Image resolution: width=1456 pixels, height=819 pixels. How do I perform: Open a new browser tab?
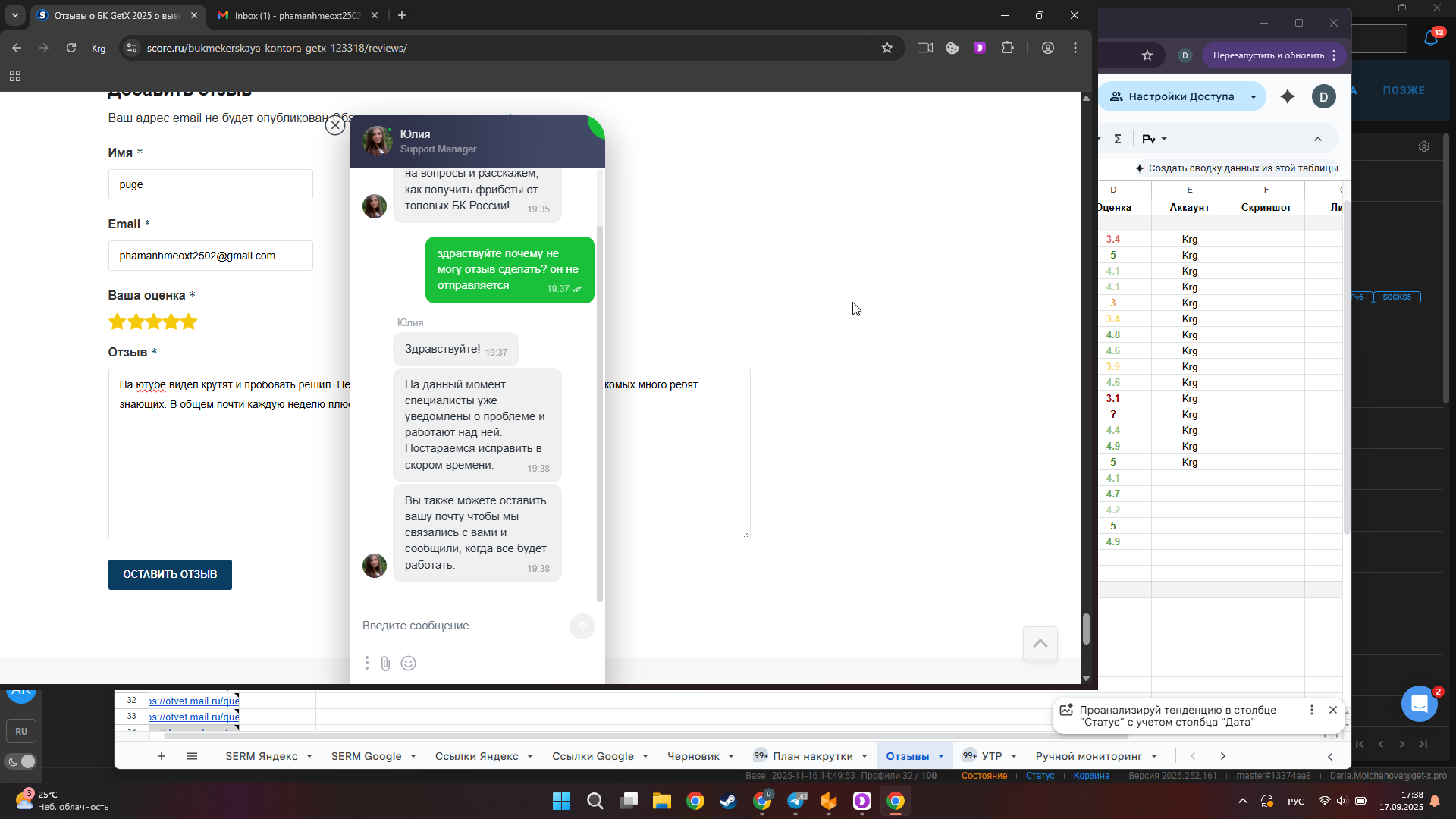click(402, 15)
